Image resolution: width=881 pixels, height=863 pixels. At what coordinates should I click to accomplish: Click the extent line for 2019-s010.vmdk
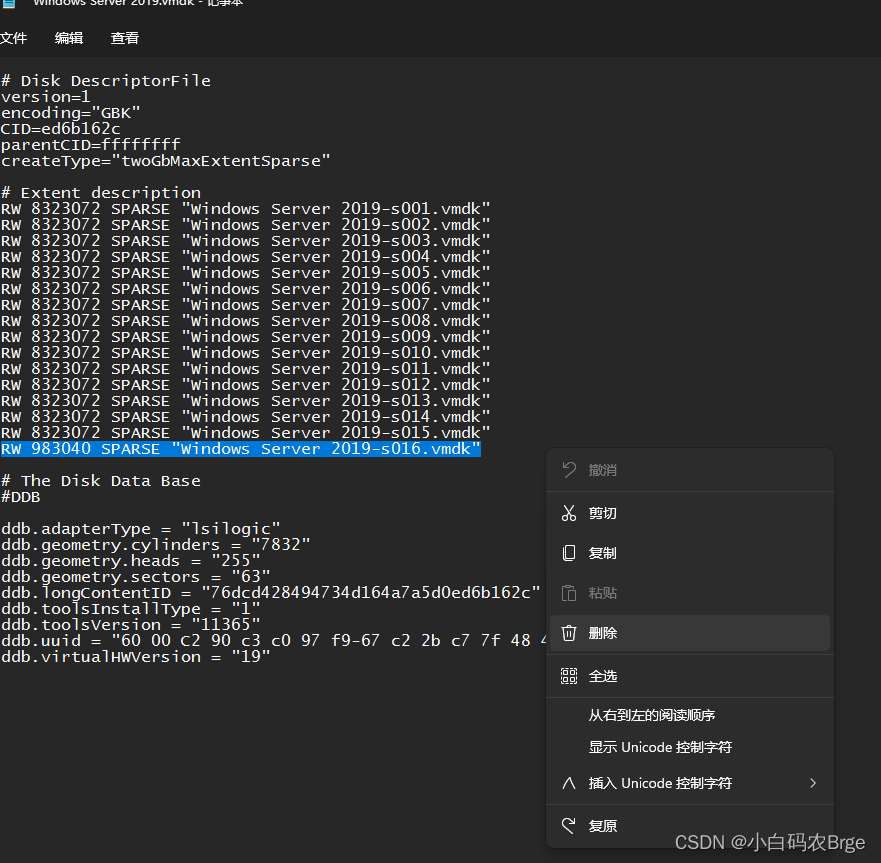coord(246,353)
